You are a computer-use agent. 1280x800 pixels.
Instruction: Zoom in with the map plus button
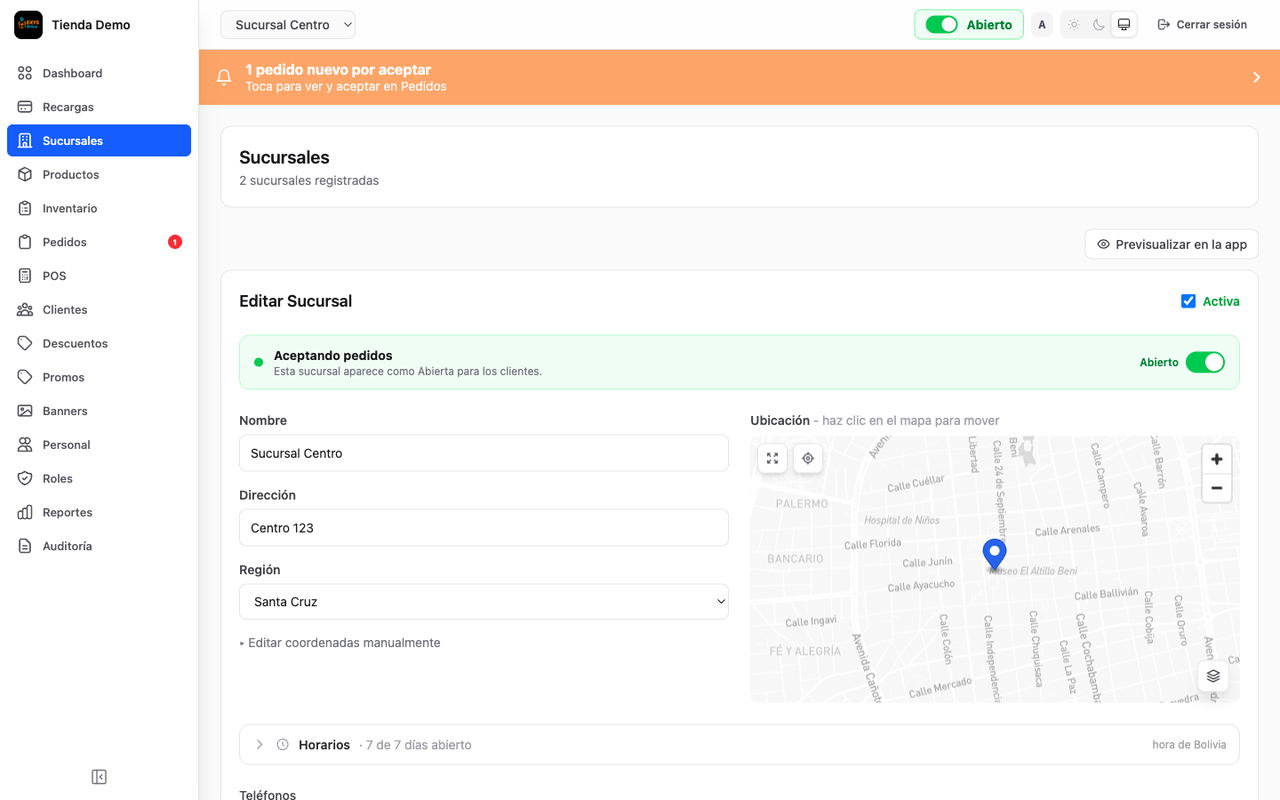(1216, 459)
